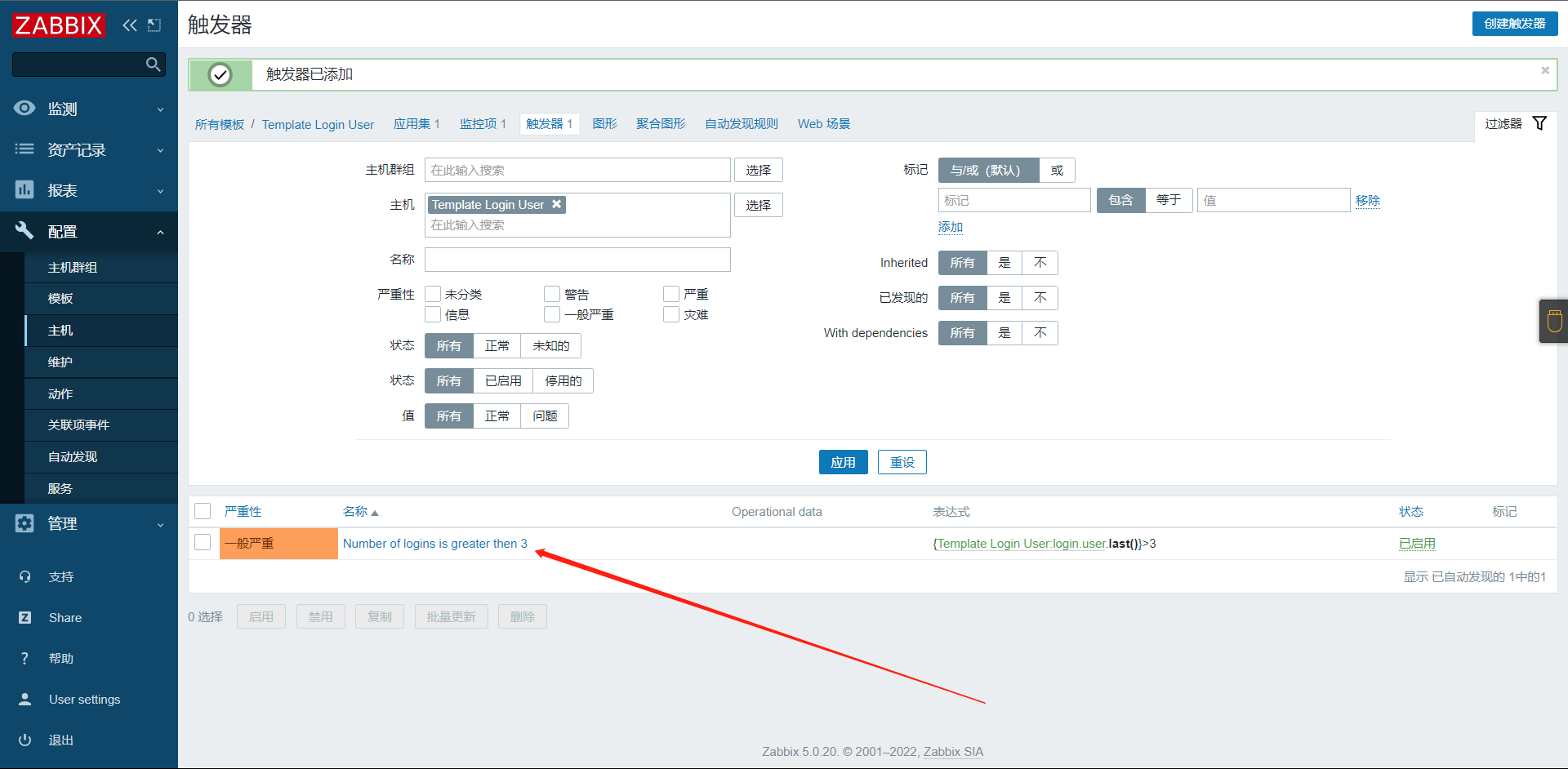
Task: Remove Template Login User tag from host field
Action: (556, 204)
